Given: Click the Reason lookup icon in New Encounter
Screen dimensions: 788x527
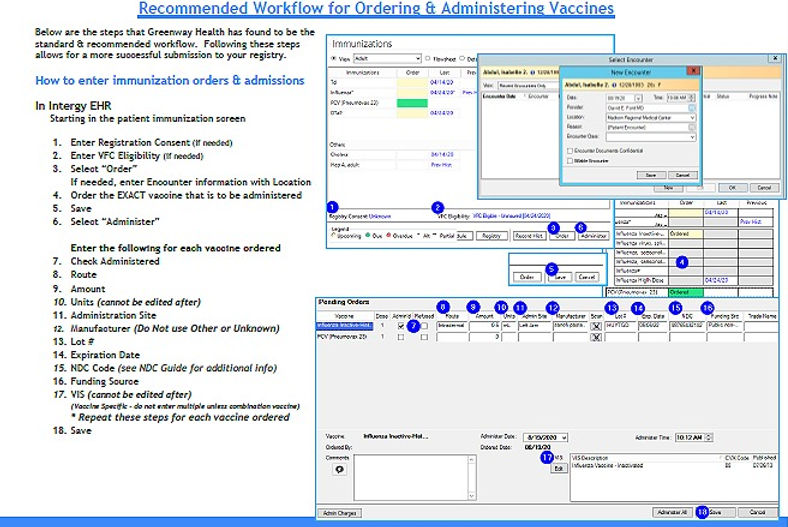Looking at the screenshot, I should pyautogui.click(x=692, y=127).
